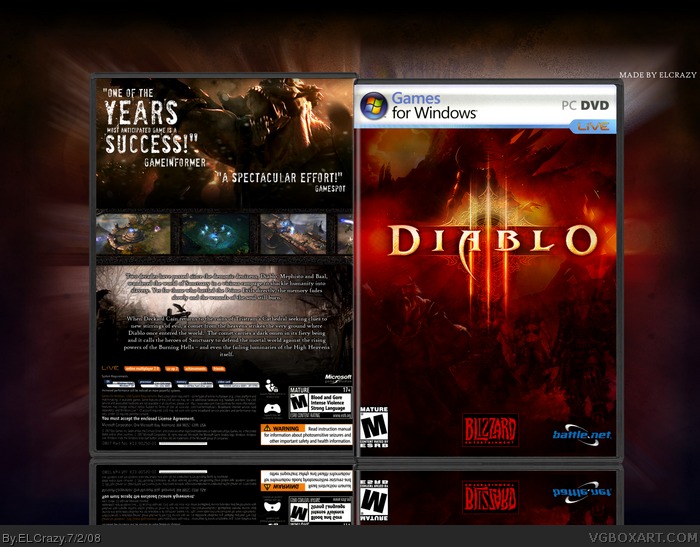Click the Windows logo on the cover banner
The width and height of the screenshot is (700, 547).
[x=374, y=104]
